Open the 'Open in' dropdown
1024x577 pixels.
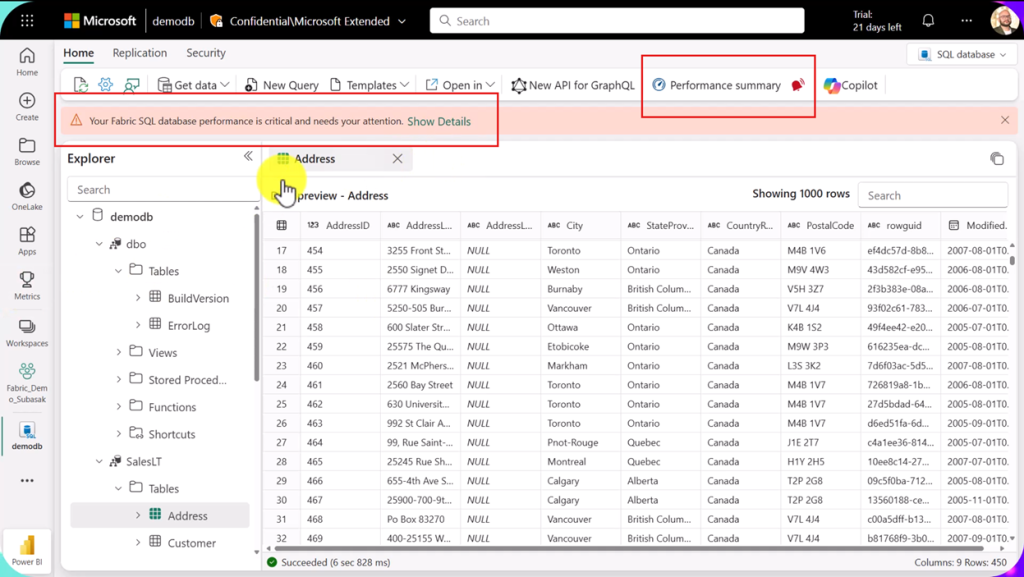[460, 85]
